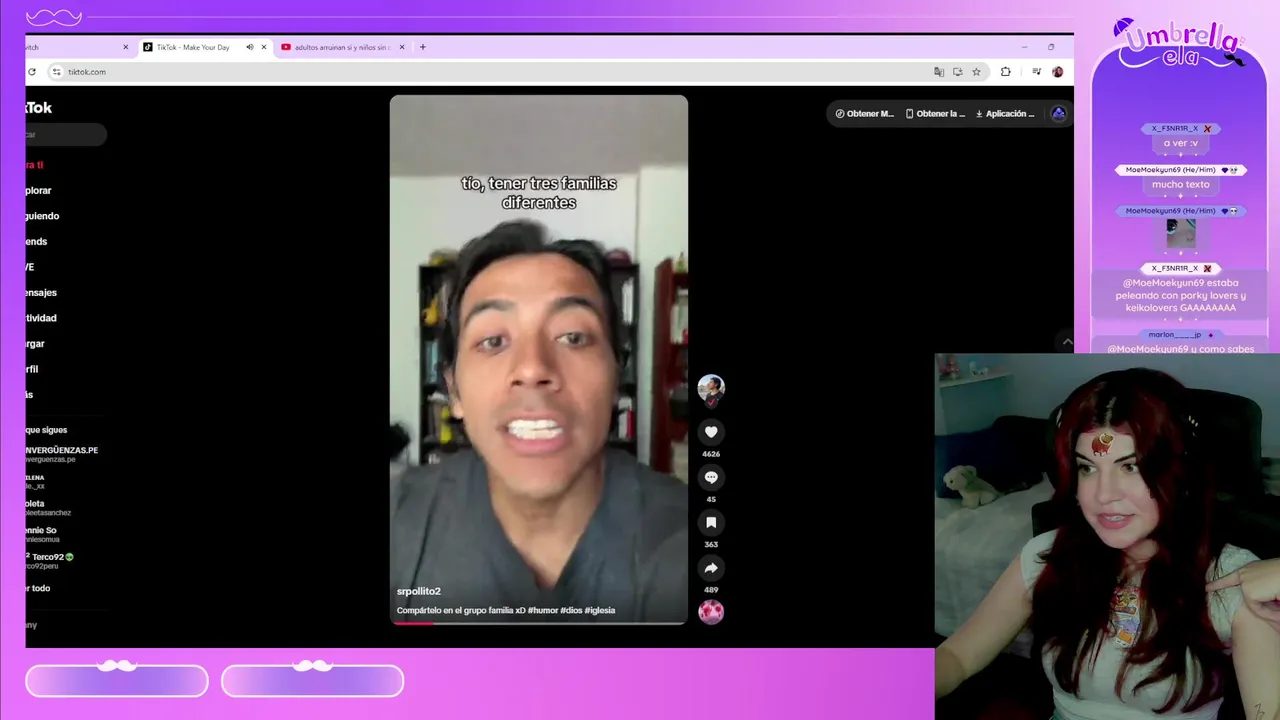This screenshot has height=720, width=1280.
Task: Save the video with the bookmark icon
Action: [x=711, y=522]
